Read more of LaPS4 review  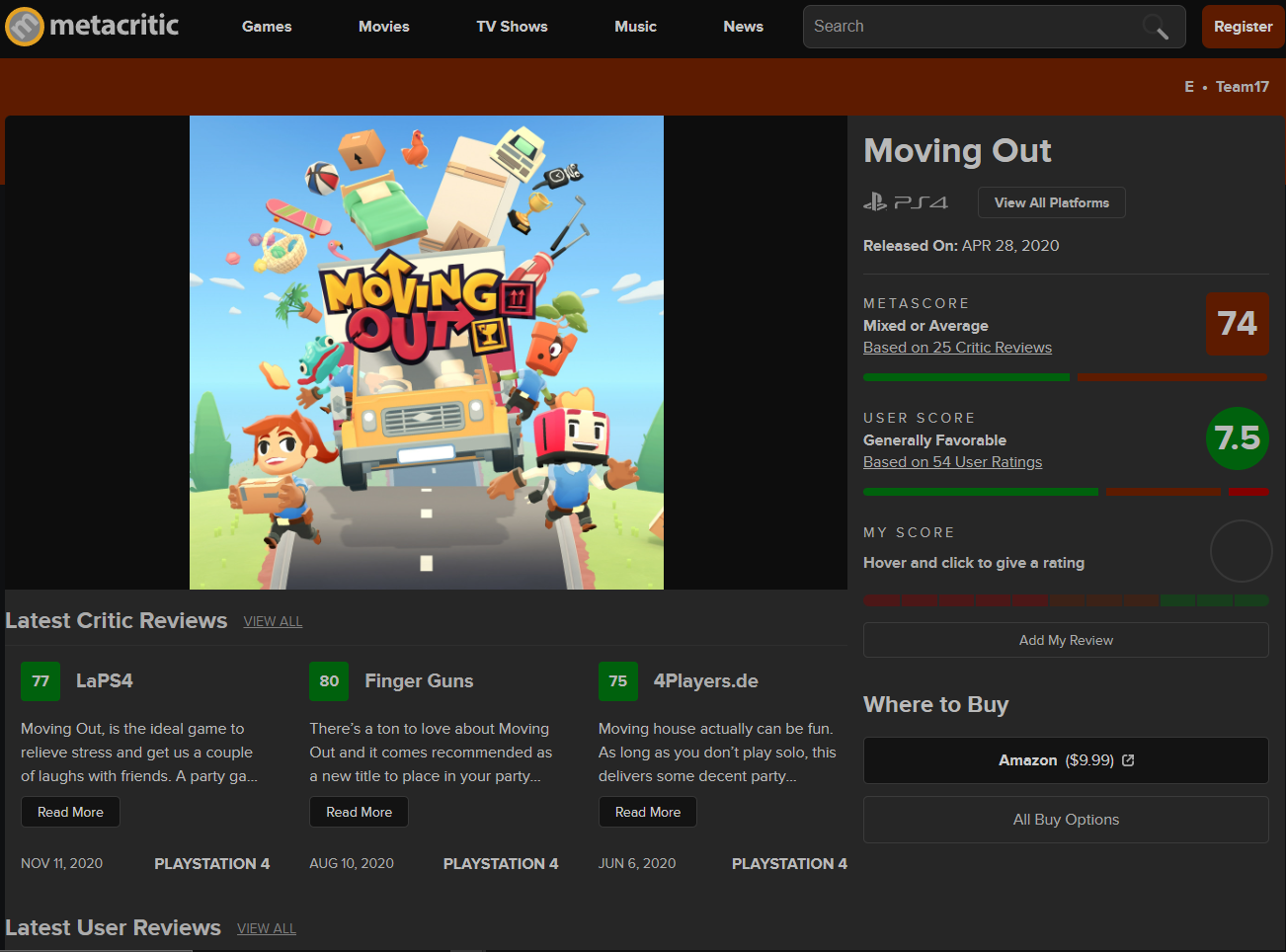(x=70, y=812)
